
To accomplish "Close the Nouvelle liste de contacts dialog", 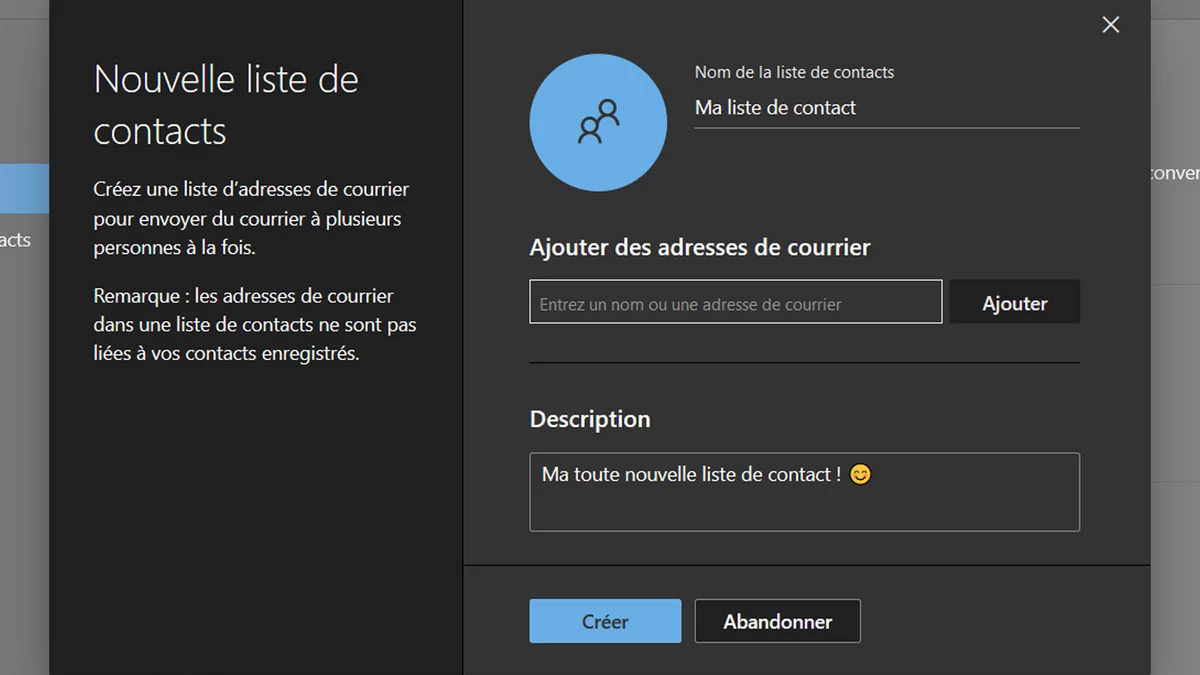I will (1110, 25).
